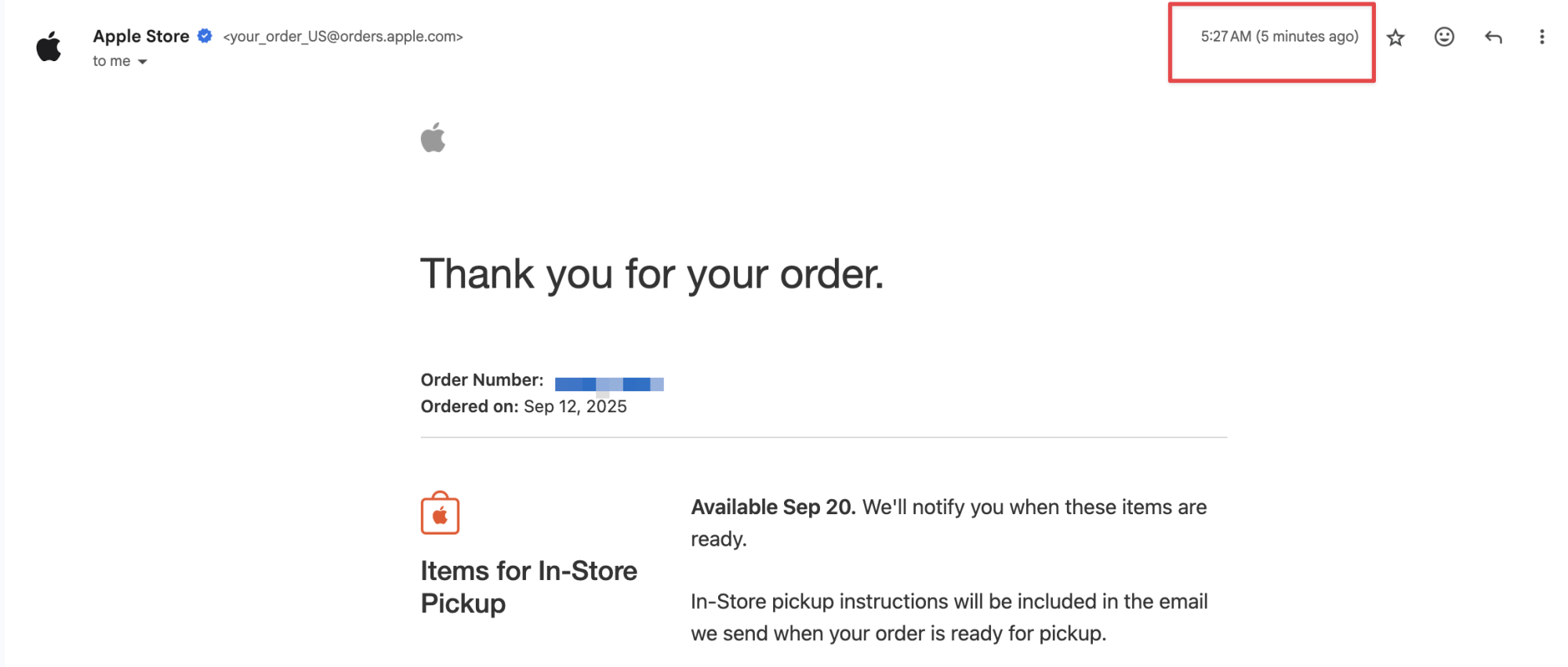Add an emoji reaction to the email
Screen dimensions: 1568x667
pyautogui.click(x=1444, y=37)
